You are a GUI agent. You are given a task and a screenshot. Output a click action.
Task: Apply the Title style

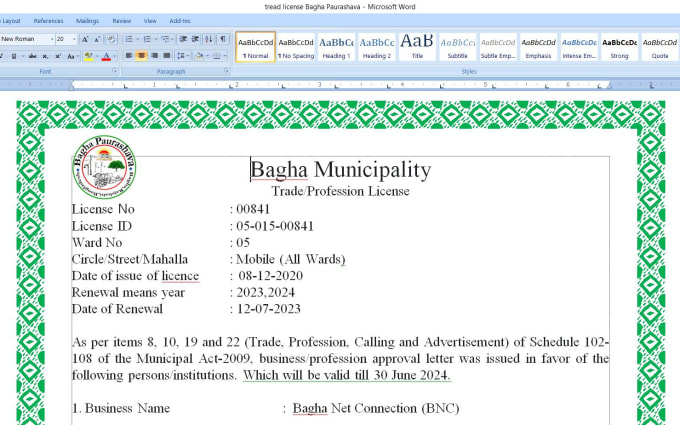point(417,47)
